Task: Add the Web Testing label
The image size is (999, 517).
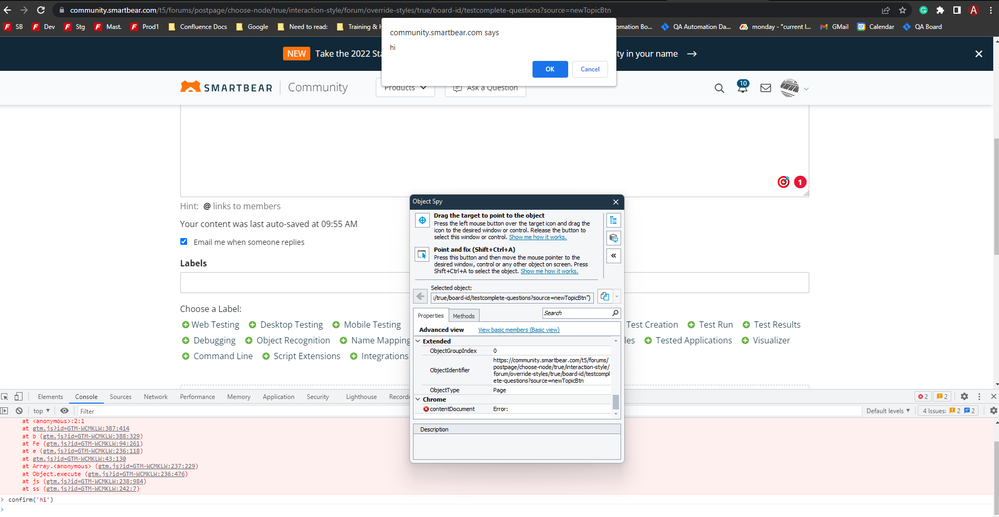Action: point(210,324)
